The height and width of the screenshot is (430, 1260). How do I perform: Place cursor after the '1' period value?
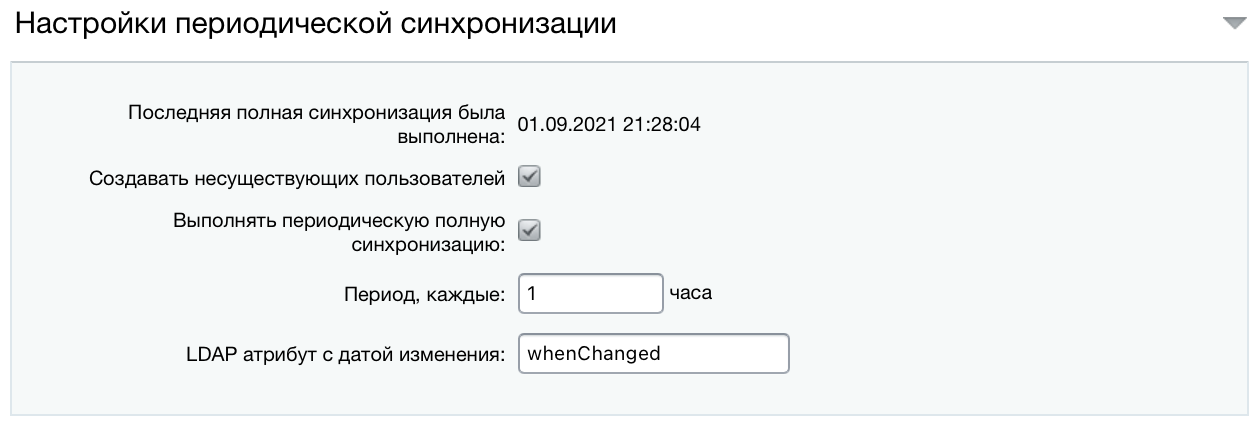click(x=539, y=295)
